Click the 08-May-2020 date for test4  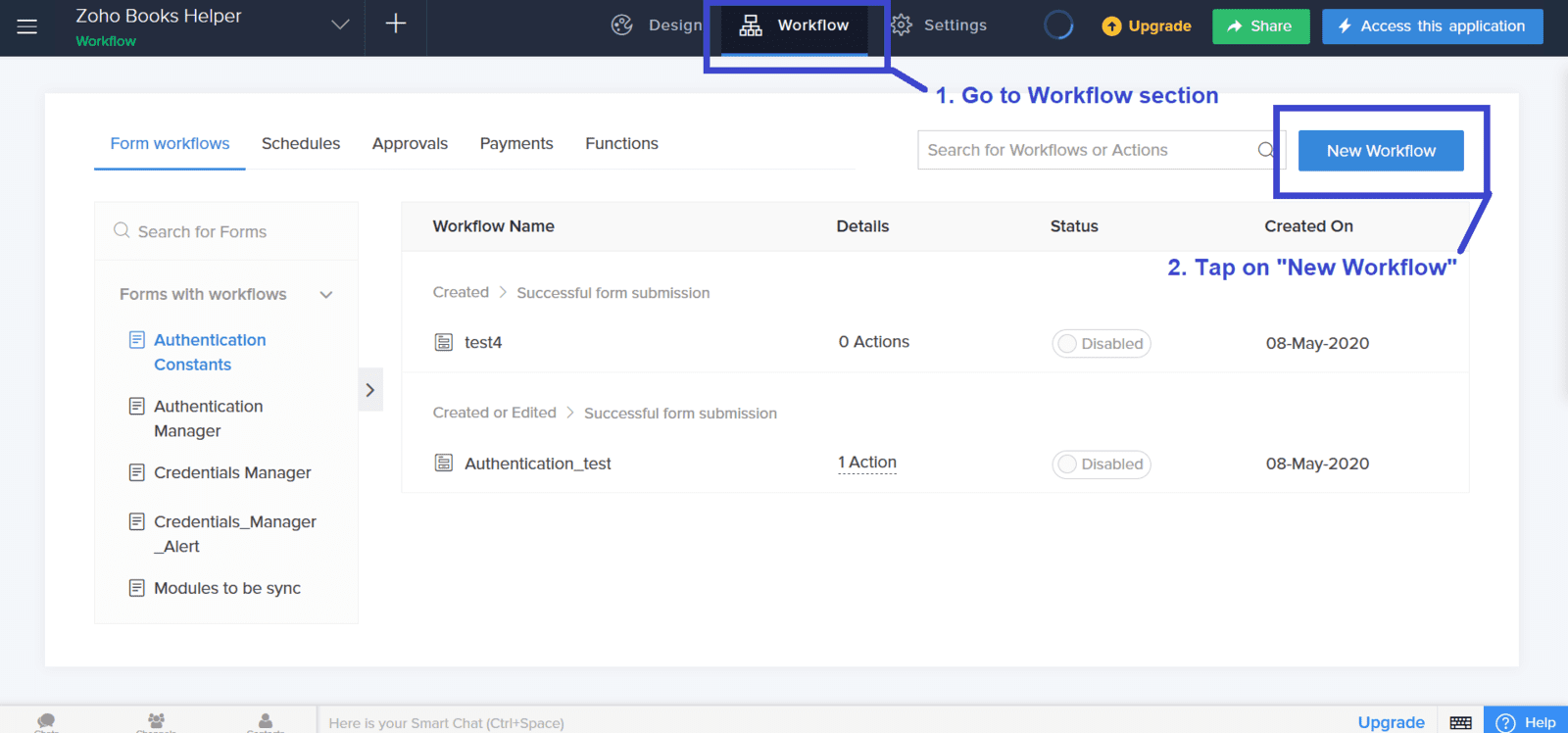[1317, 343]
